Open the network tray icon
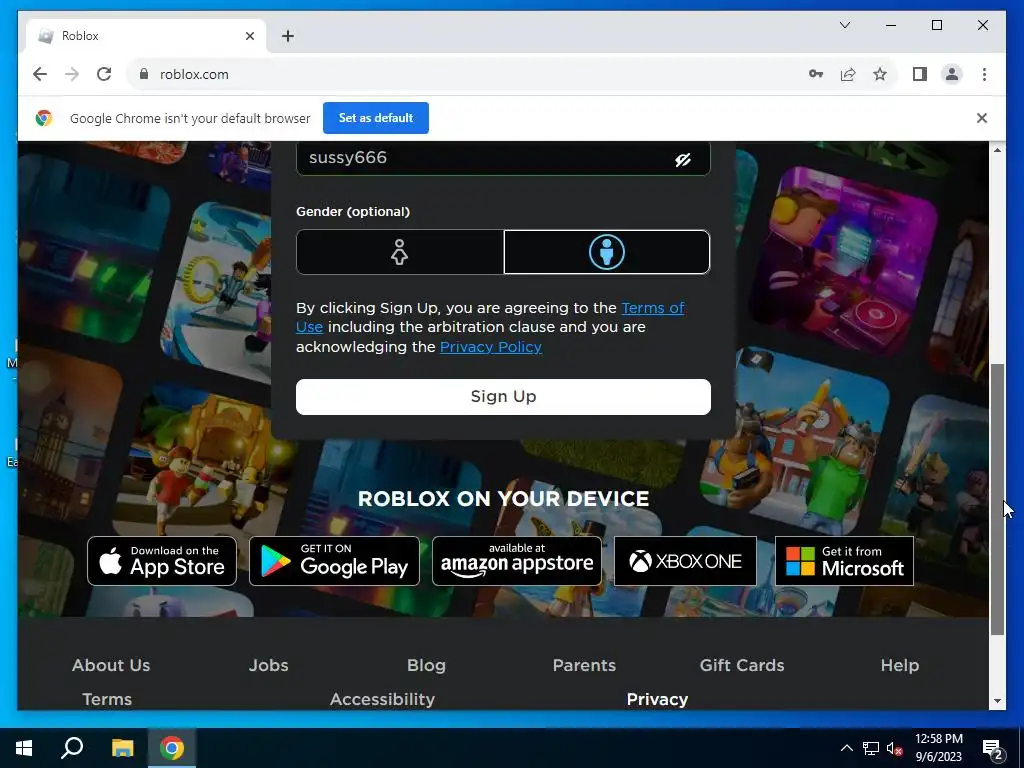Screen dimensions: 1024x768 tap(871, 748)
